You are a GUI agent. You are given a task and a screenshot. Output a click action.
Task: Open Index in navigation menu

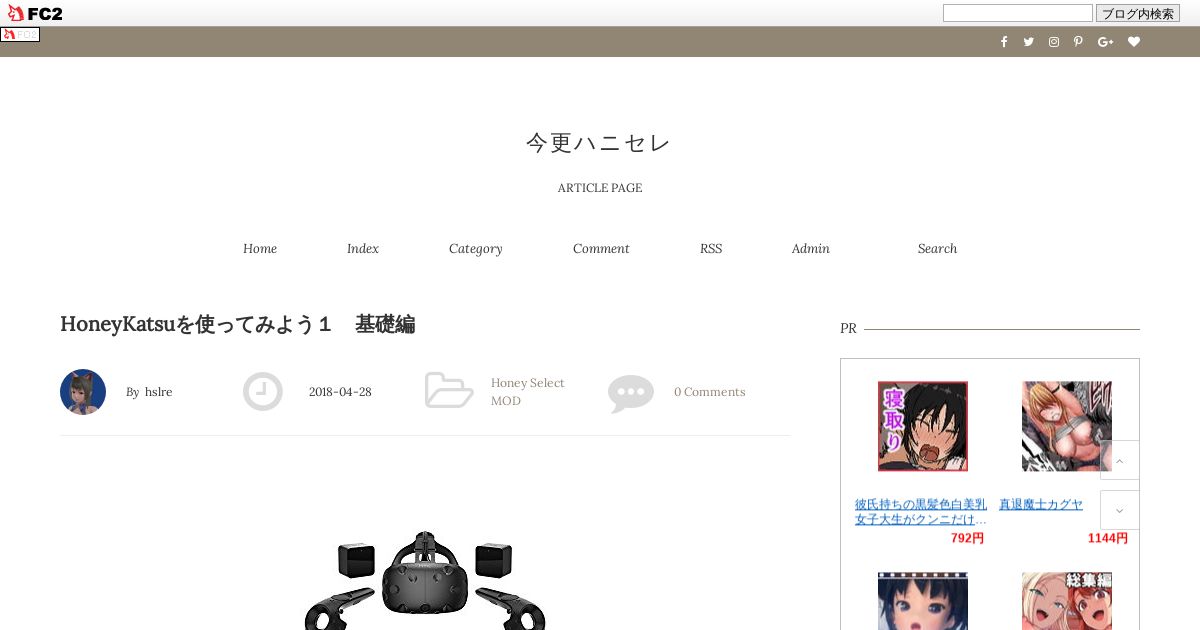tap(363, 248)
